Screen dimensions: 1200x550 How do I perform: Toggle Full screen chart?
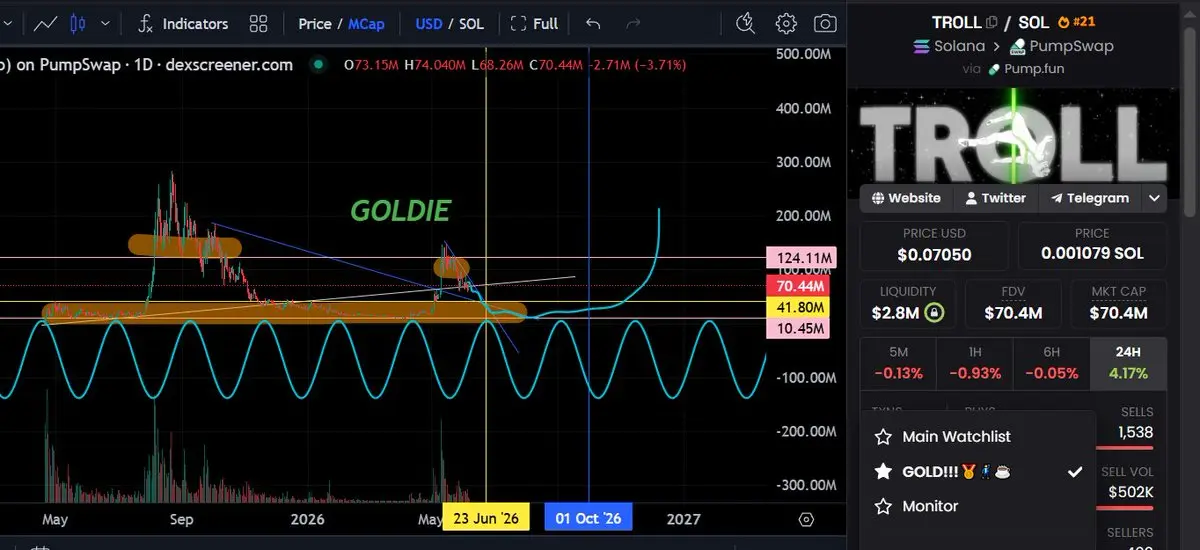(534, 23)
